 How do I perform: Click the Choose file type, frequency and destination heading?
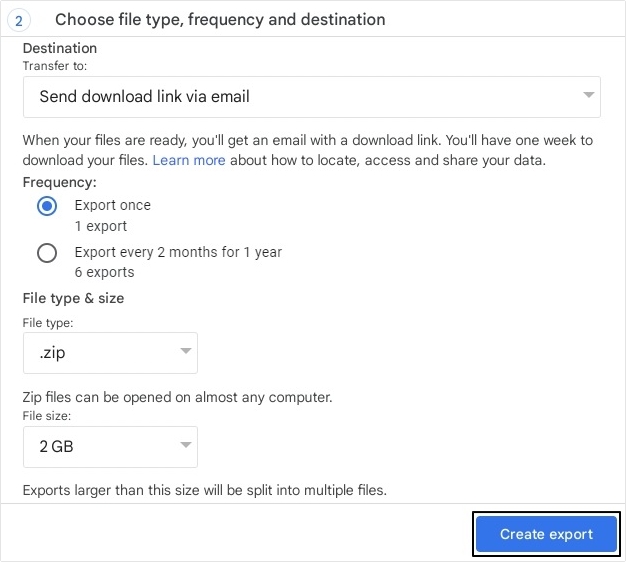pos(220,20)
